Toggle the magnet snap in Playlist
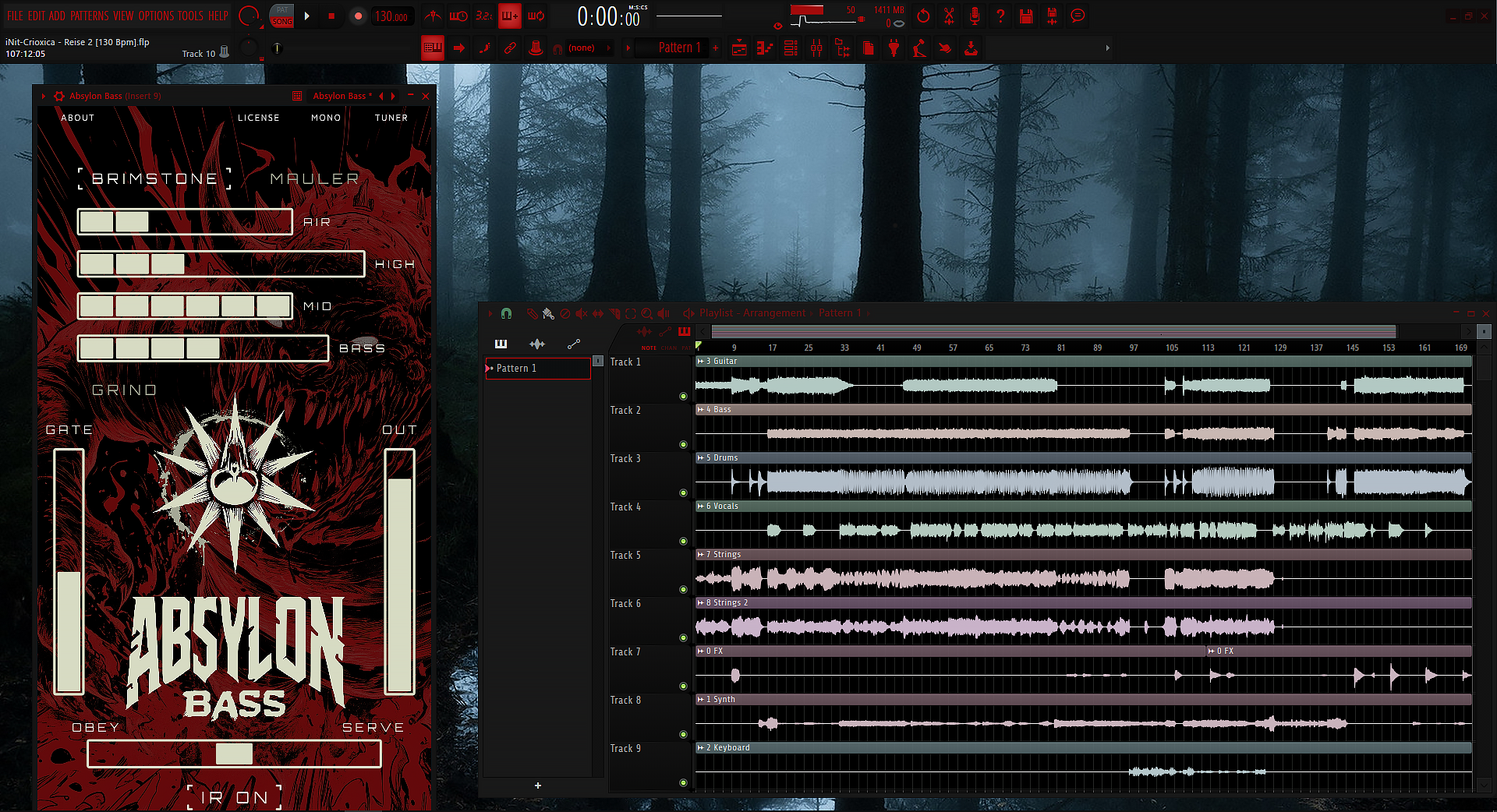The width and height of the screenshot is (1497, 812). pos(506,313)
